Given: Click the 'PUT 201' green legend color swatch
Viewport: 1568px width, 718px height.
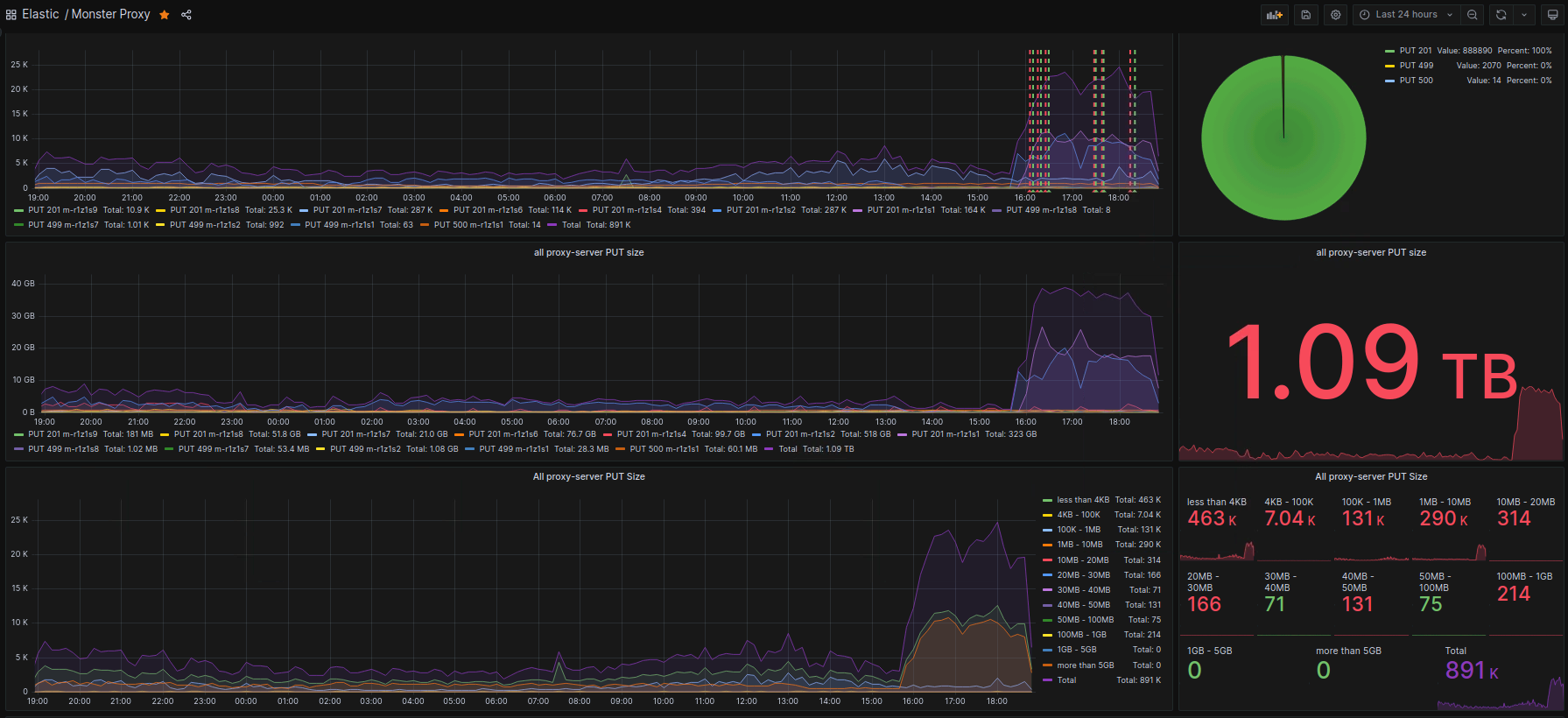Looking at the screenshot, I should tap(1389, 51).
